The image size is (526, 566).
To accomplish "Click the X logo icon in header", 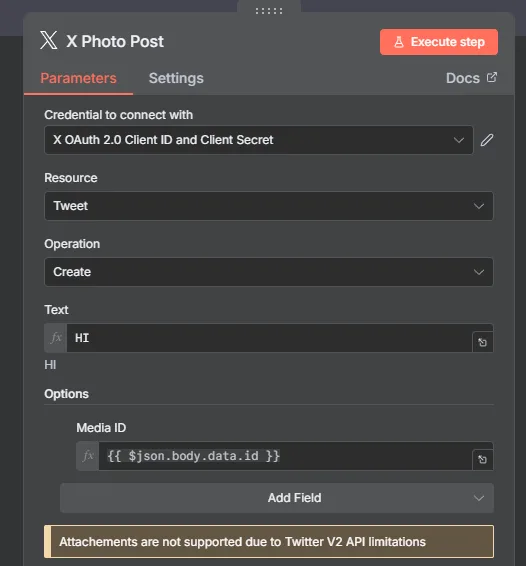I will (49, 40).
